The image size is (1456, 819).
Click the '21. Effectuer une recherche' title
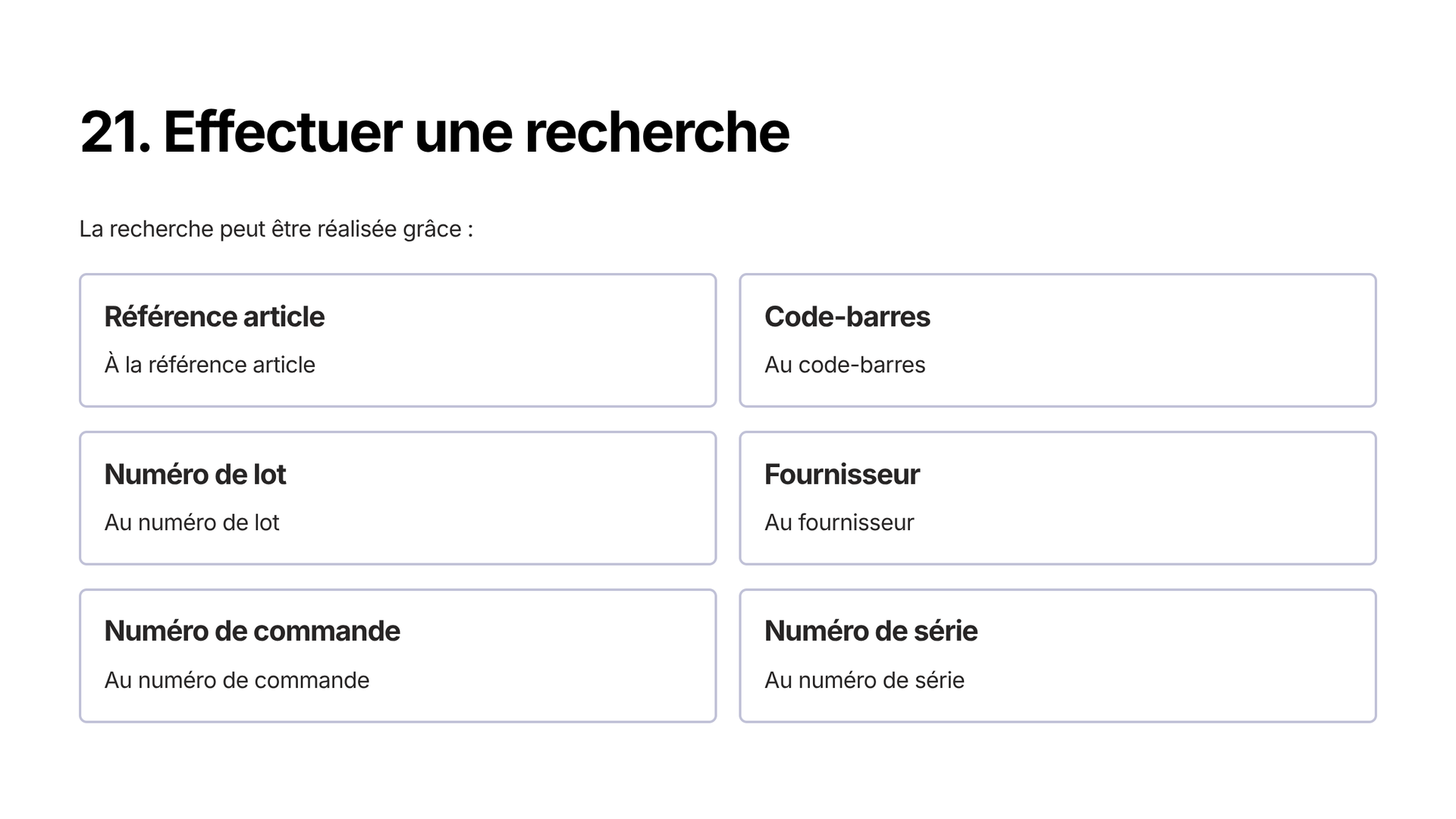point(435,132)
